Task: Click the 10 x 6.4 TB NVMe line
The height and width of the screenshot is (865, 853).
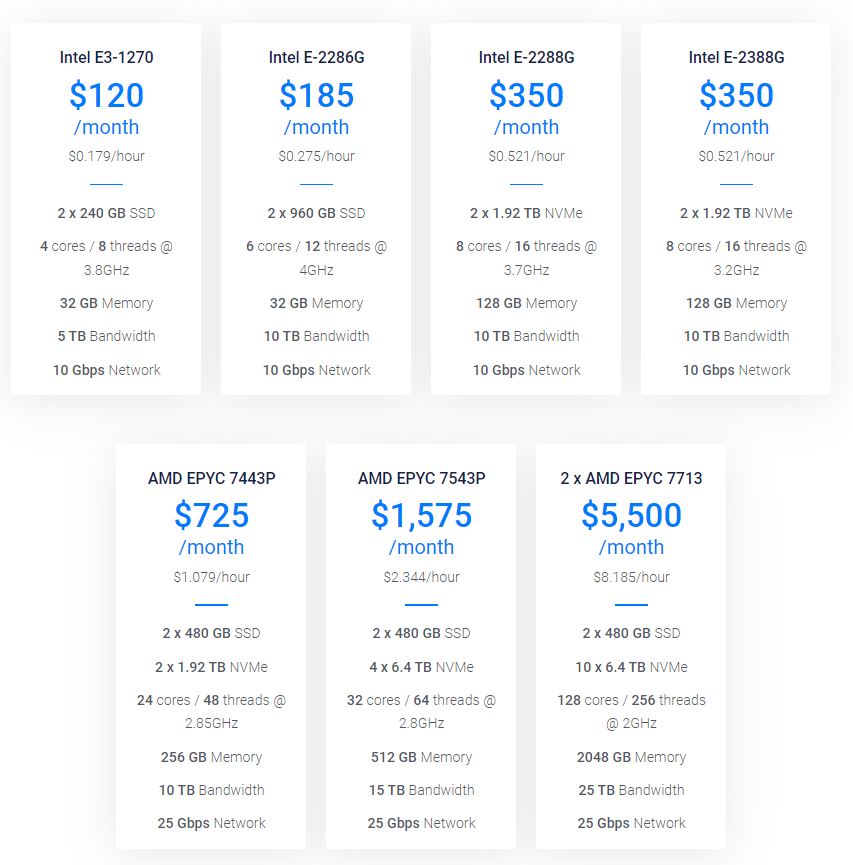Action: point(631,667)
